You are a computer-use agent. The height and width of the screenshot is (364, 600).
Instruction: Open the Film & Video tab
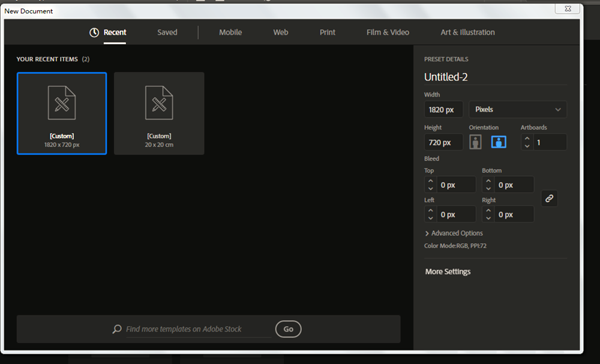pos(388,33)
